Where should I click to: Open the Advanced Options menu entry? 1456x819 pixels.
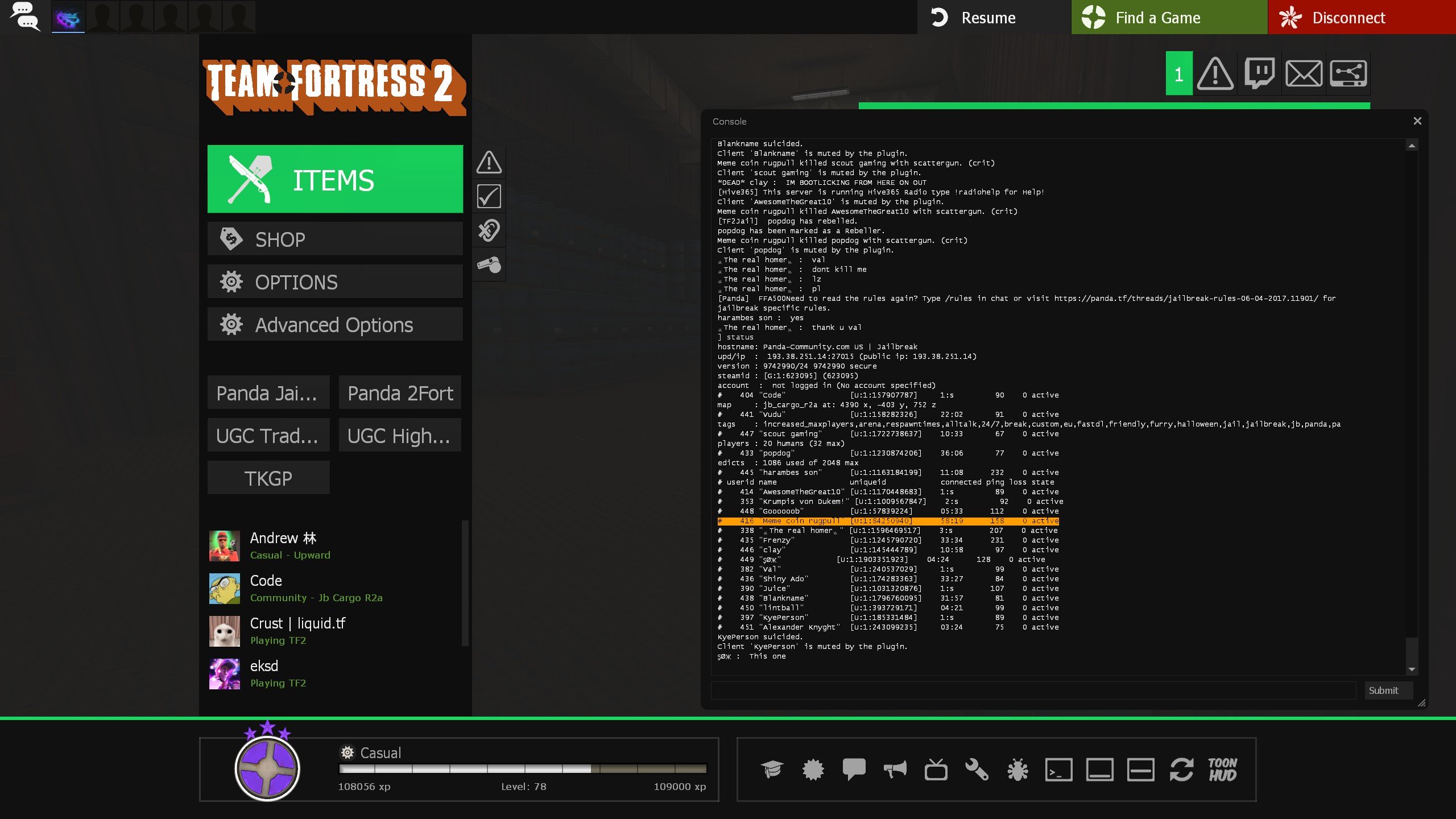(335, 325)
